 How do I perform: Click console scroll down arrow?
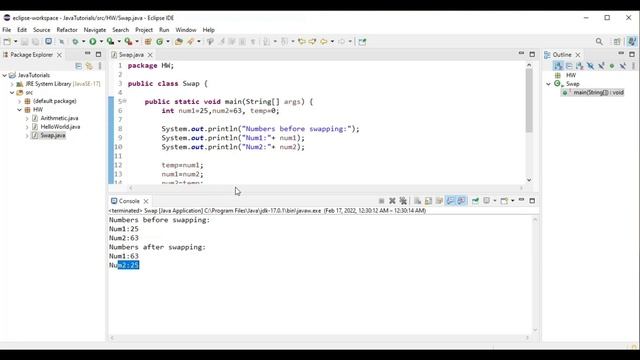tap(535, 330)
